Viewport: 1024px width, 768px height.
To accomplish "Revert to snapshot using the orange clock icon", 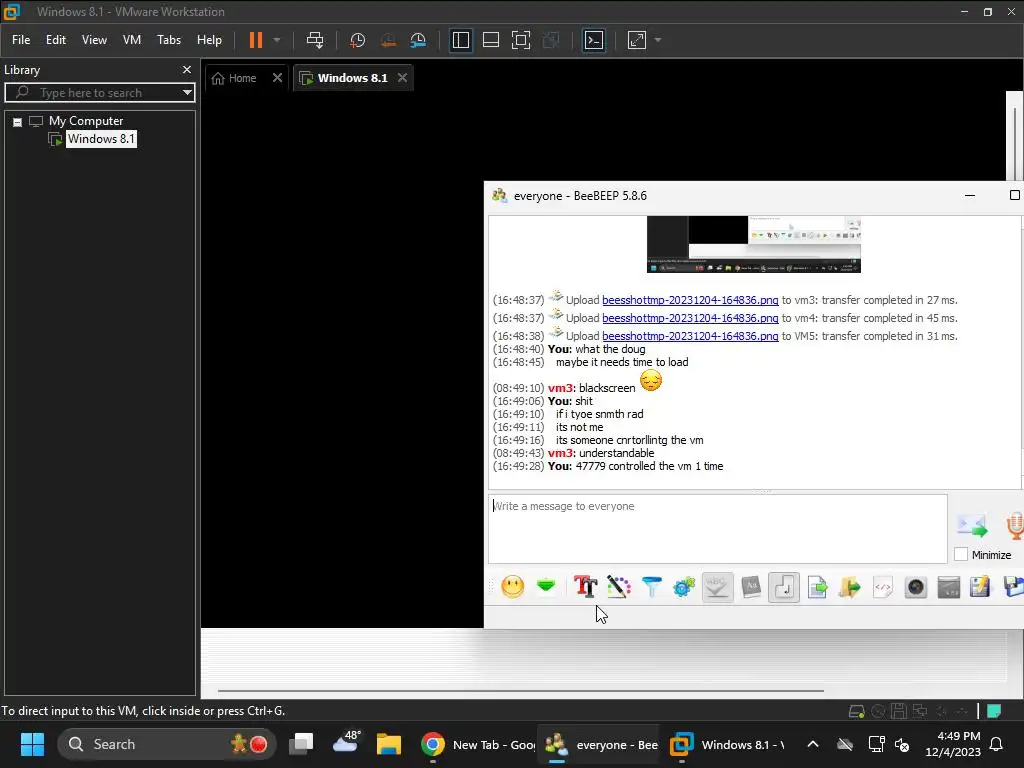I will (x=388, y=40).
